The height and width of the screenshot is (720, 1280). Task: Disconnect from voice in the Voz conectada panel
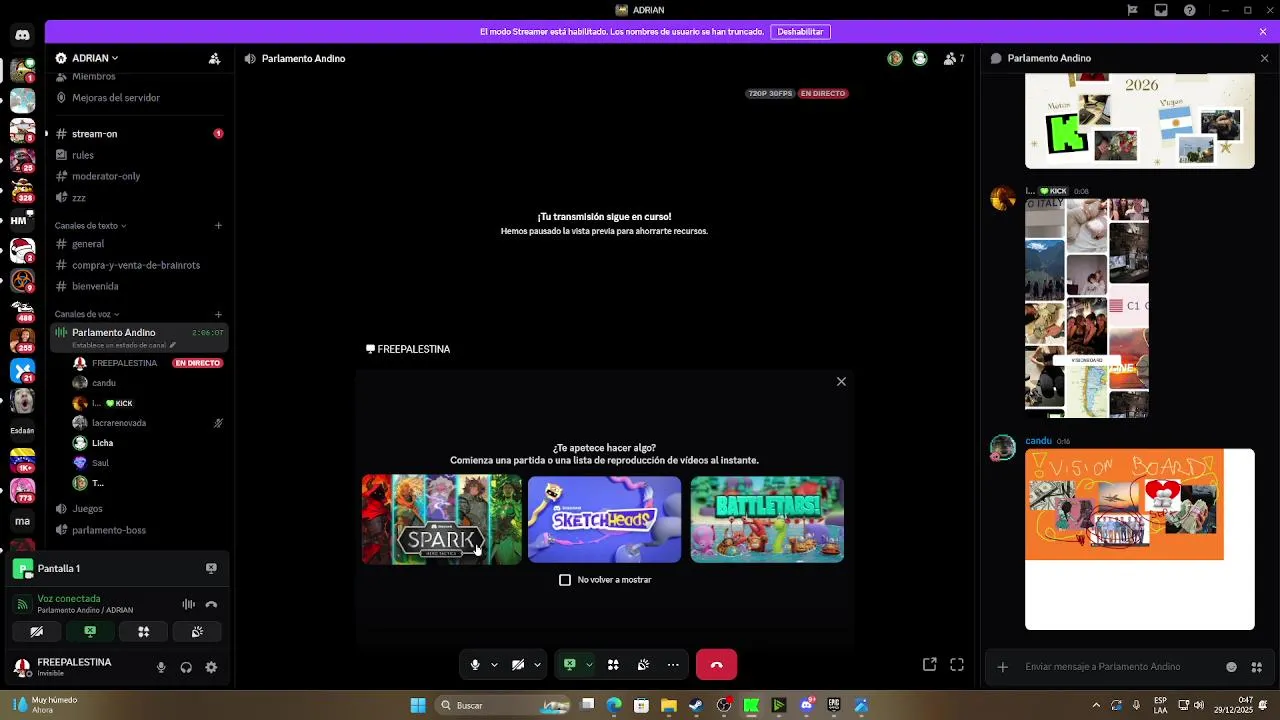click(211, 604)
